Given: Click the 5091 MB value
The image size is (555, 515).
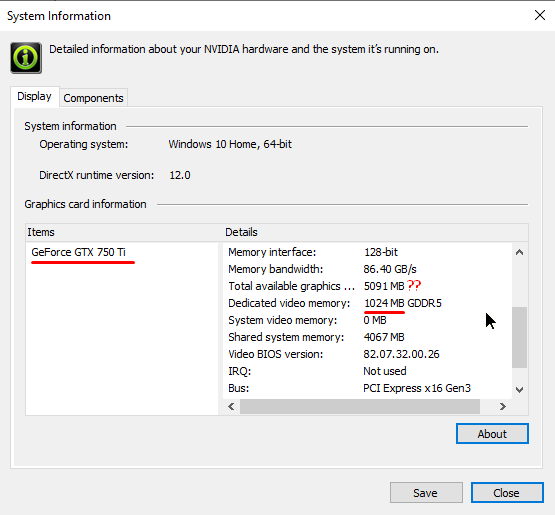Looking at the screenshot, I should 384,286.
